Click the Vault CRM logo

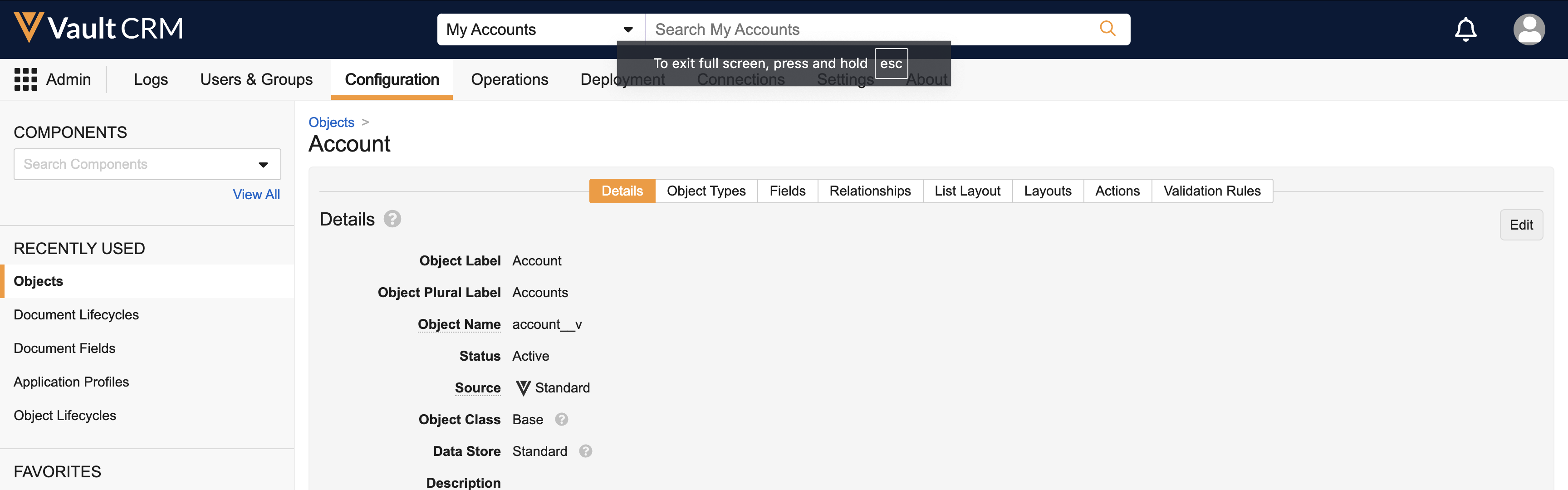point(98,28)
